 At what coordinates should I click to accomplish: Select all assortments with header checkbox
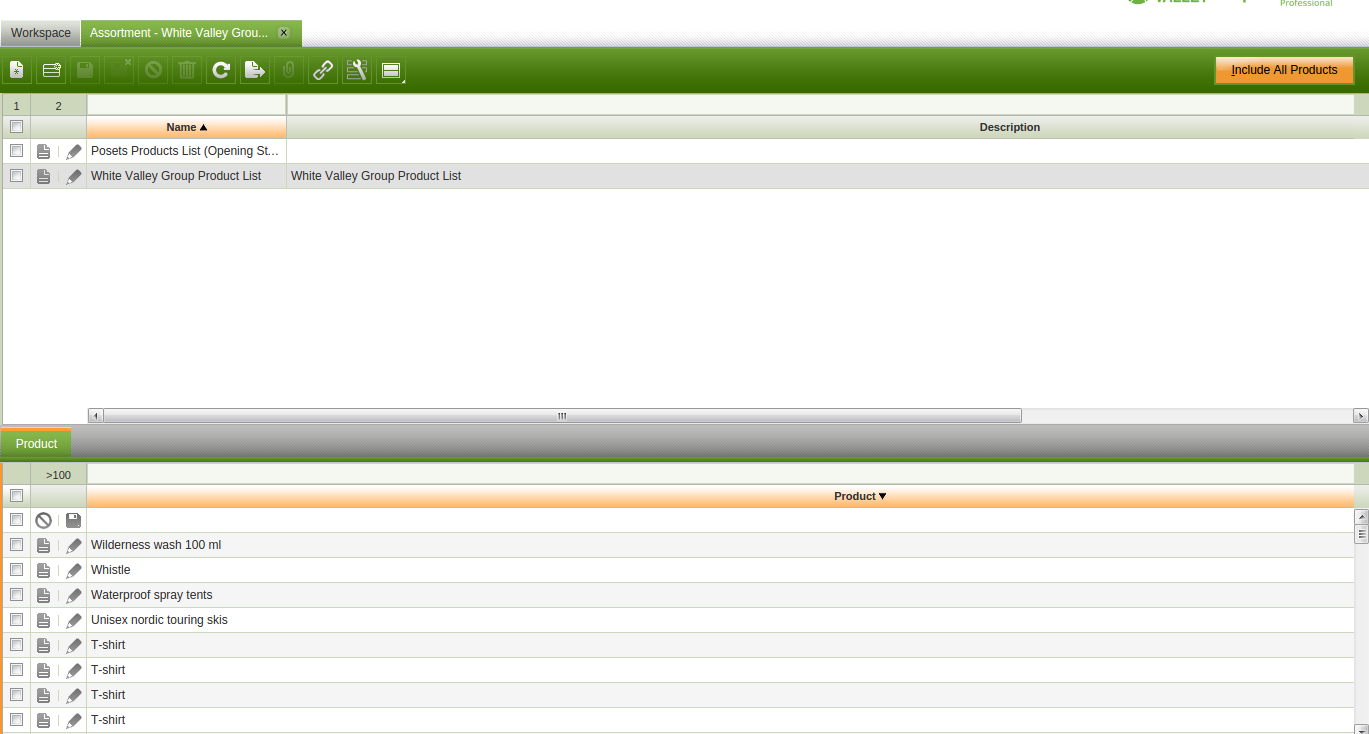(x=16, y=127)
